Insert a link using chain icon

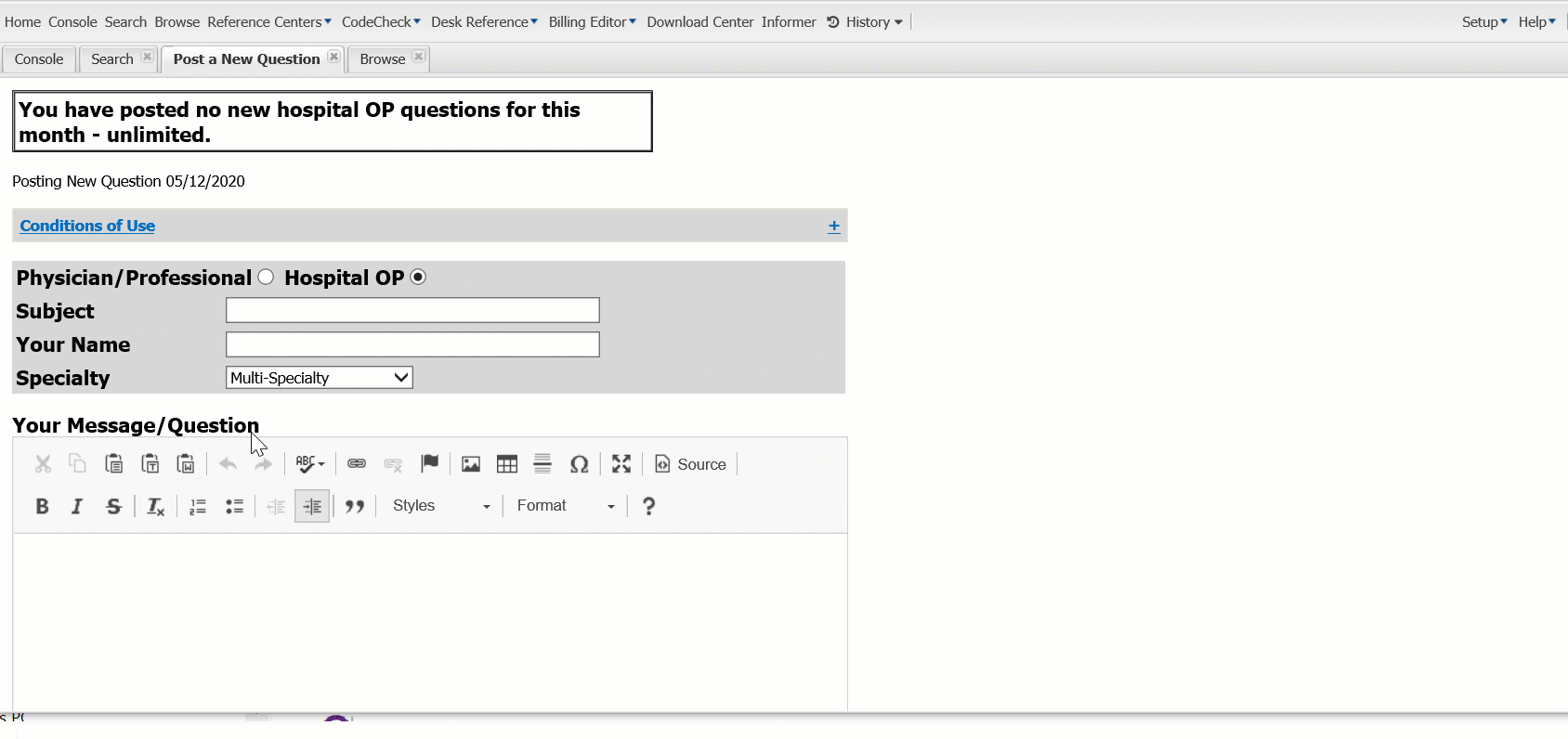[x=357, y=464]
